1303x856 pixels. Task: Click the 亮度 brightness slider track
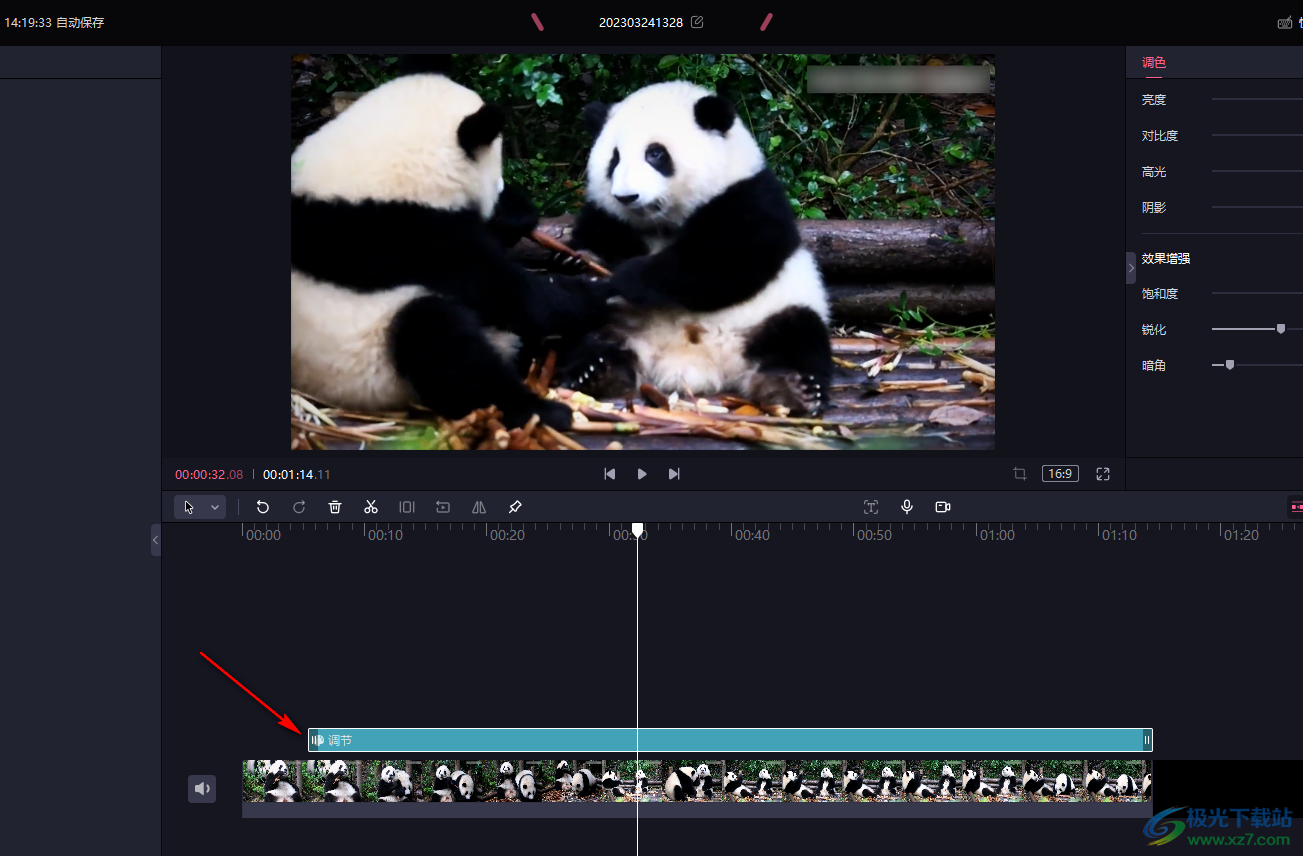tap(1257, 99)
